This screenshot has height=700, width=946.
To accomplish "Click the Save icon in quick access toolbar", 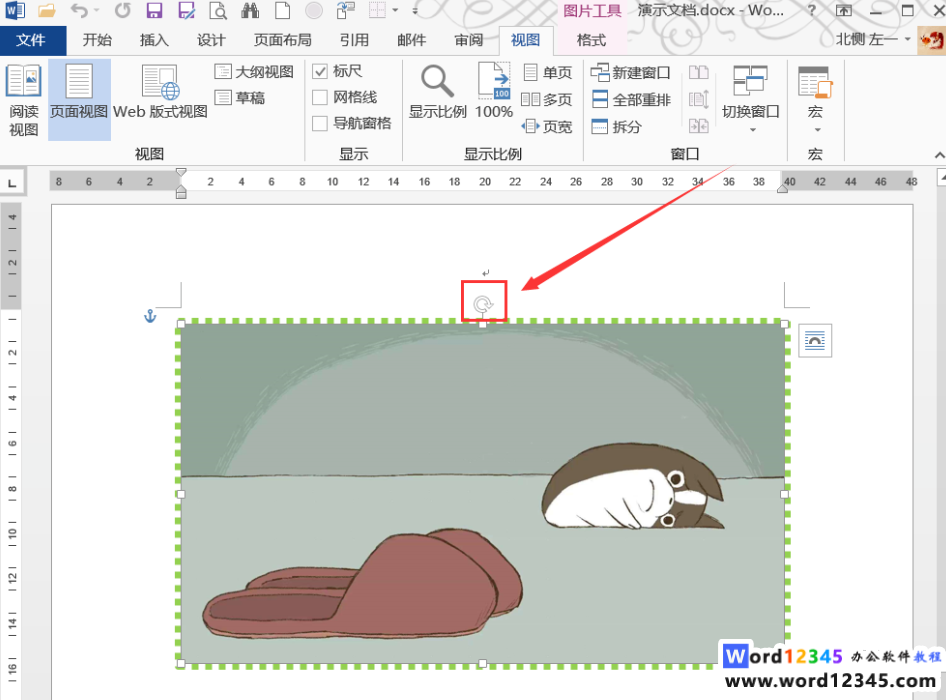I will pos(154,11).
